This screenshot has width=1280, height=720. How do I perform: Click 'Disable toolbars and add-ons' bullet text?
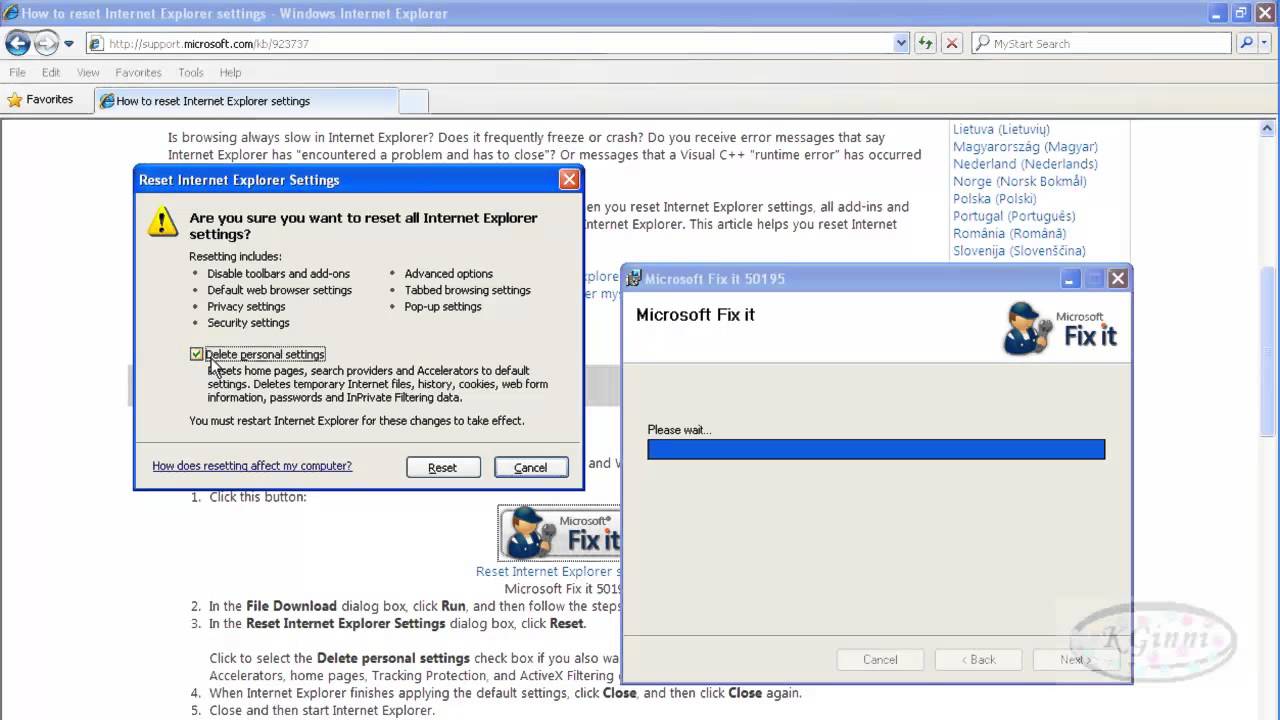click(278, 274)
